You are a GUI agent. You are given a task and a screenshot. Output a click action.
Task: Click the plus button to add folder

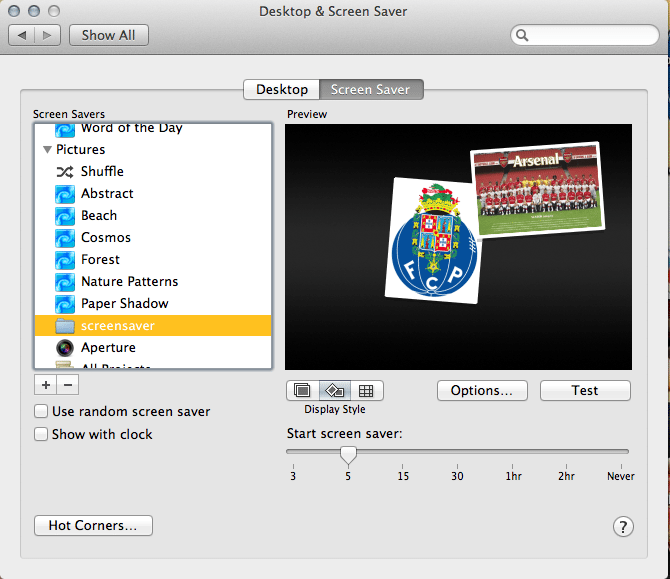tap(45, 385)
